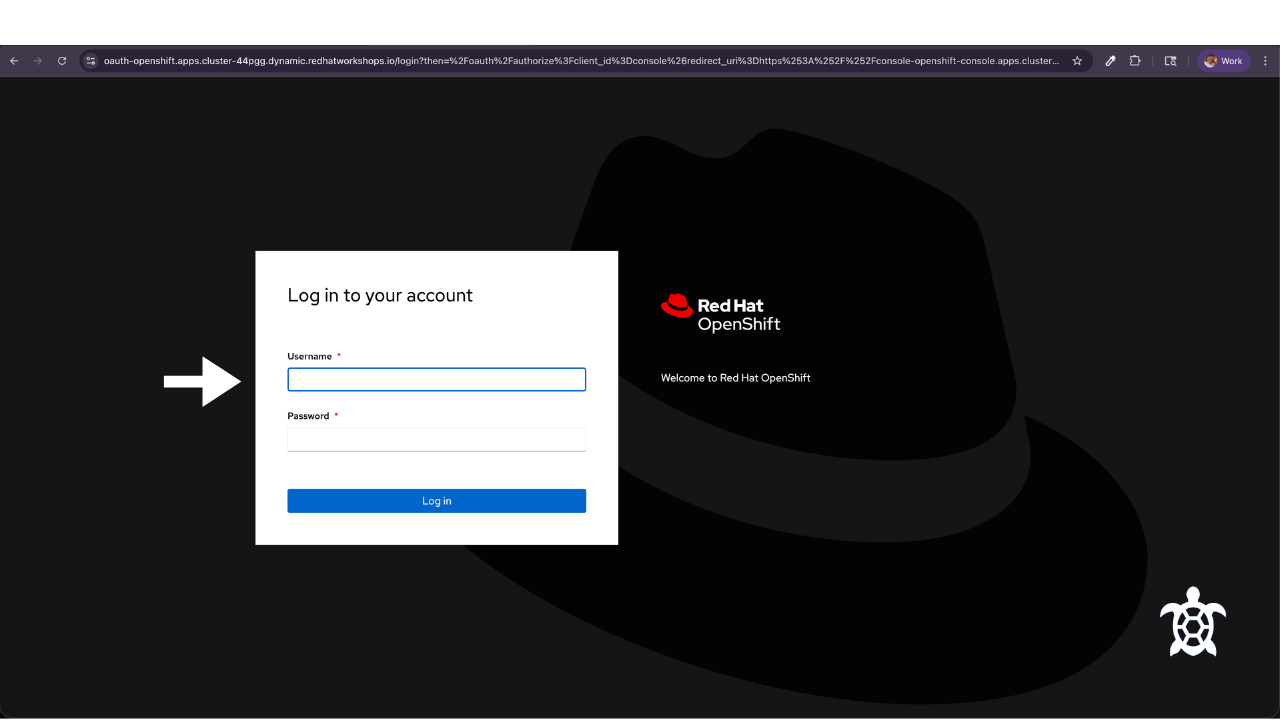Image resolution: width=1280 pixels, height=720 pixels.
Task: Open the site information icon beside the URL
Action: (90, 61)
